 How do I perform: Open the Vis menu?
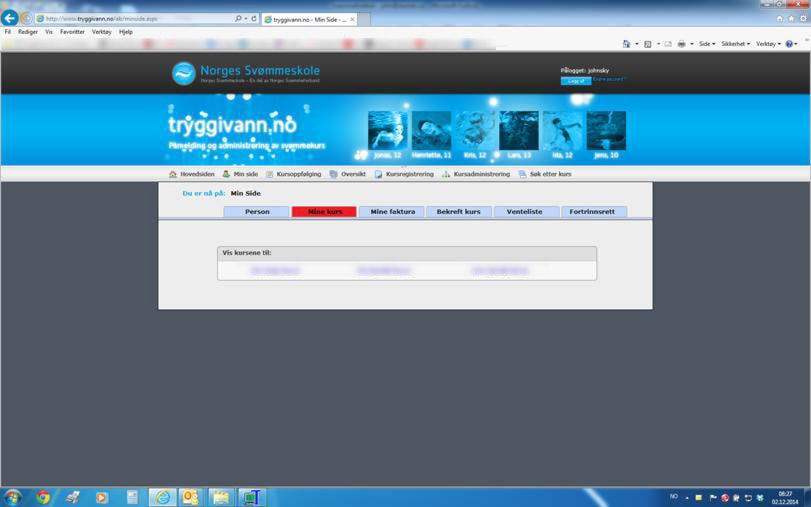pyautogui.click(x=49, y=32)
